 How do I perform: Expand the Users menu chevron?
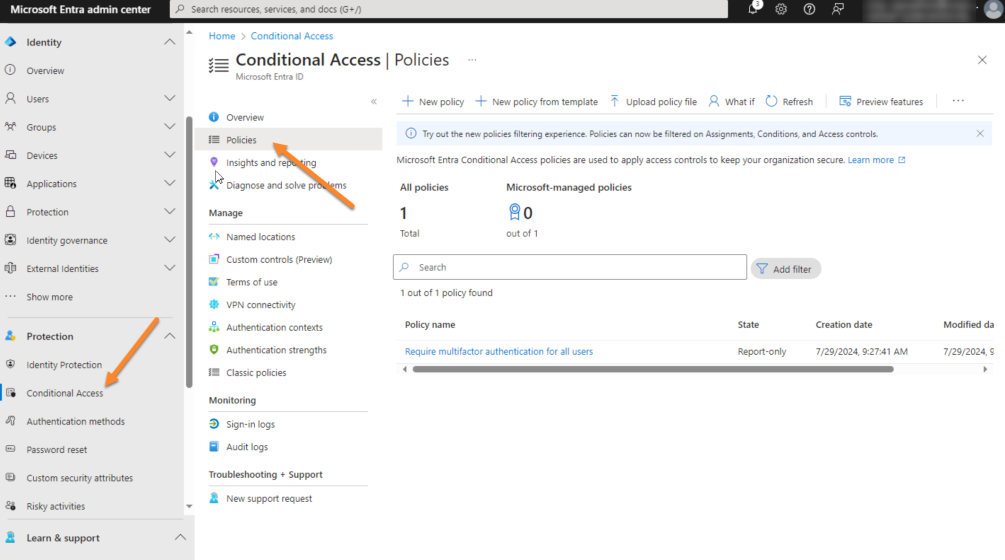pos(170,98)
